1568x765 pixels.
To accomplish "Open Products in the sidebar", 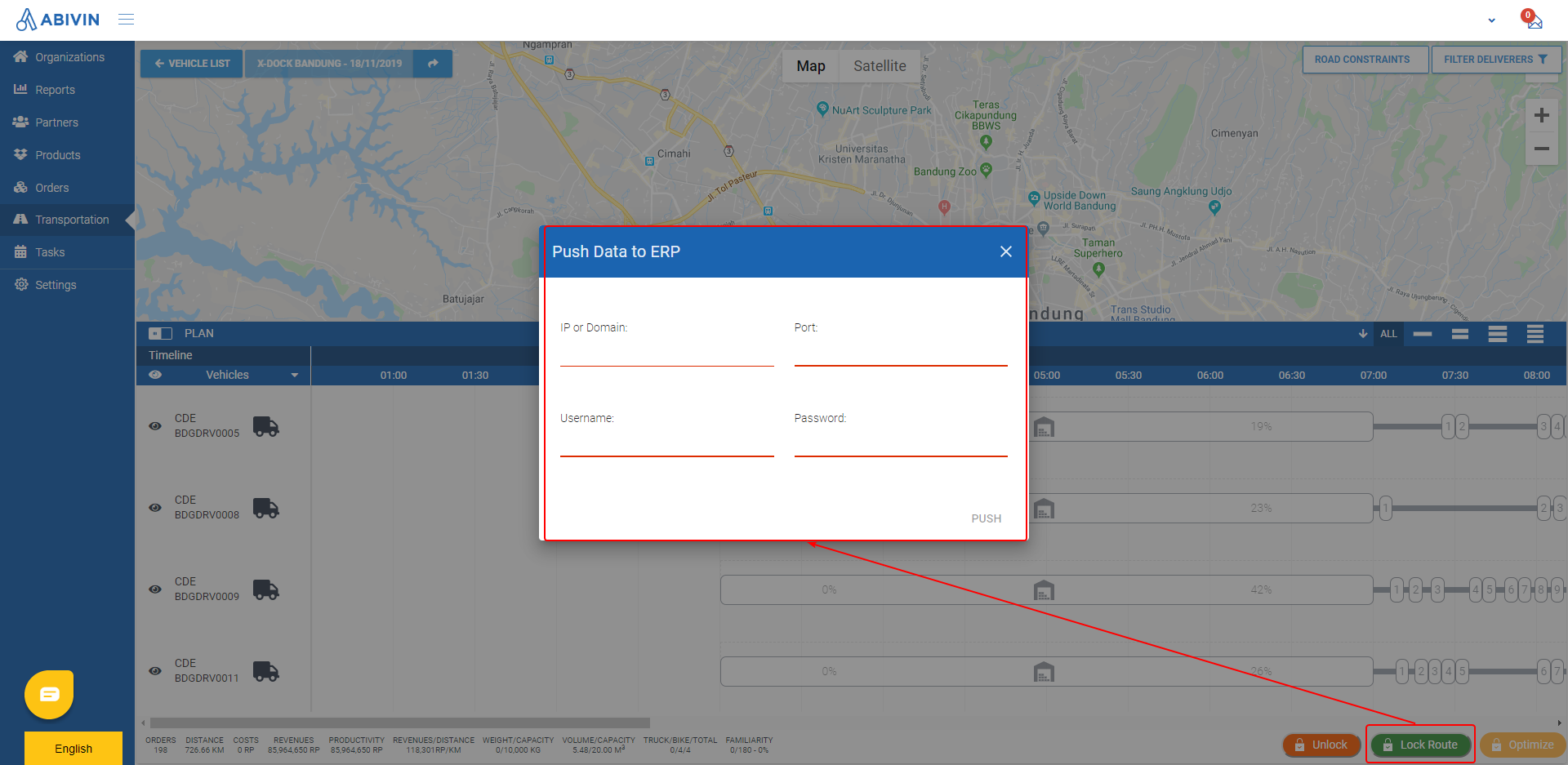I will [67, 155].
